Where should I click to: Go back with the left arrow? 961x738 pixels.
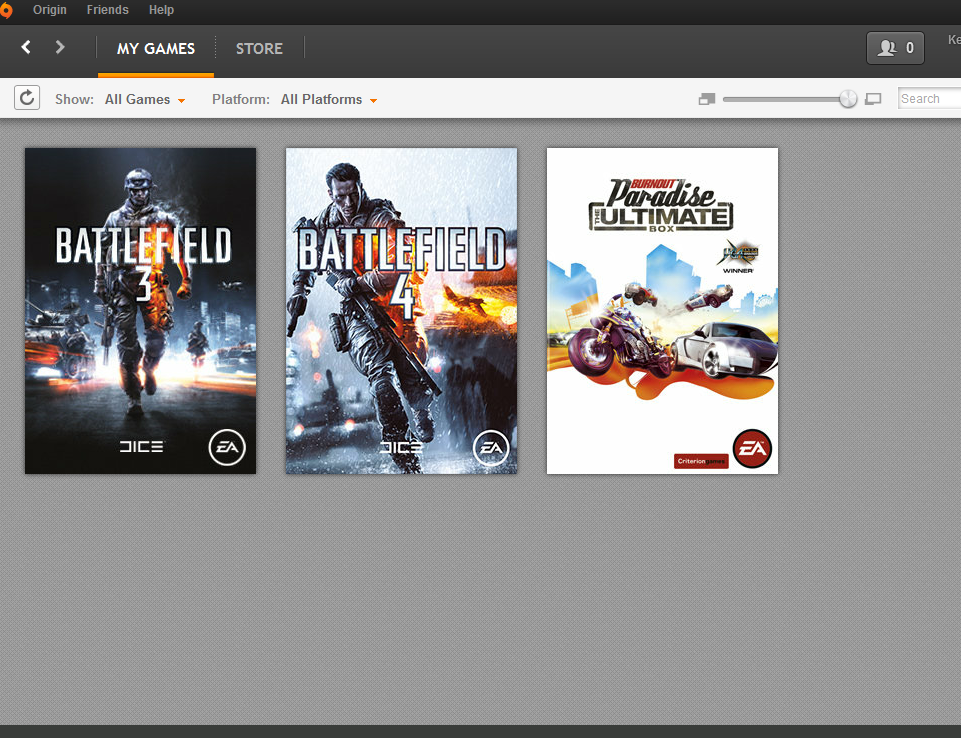[26, 47]
